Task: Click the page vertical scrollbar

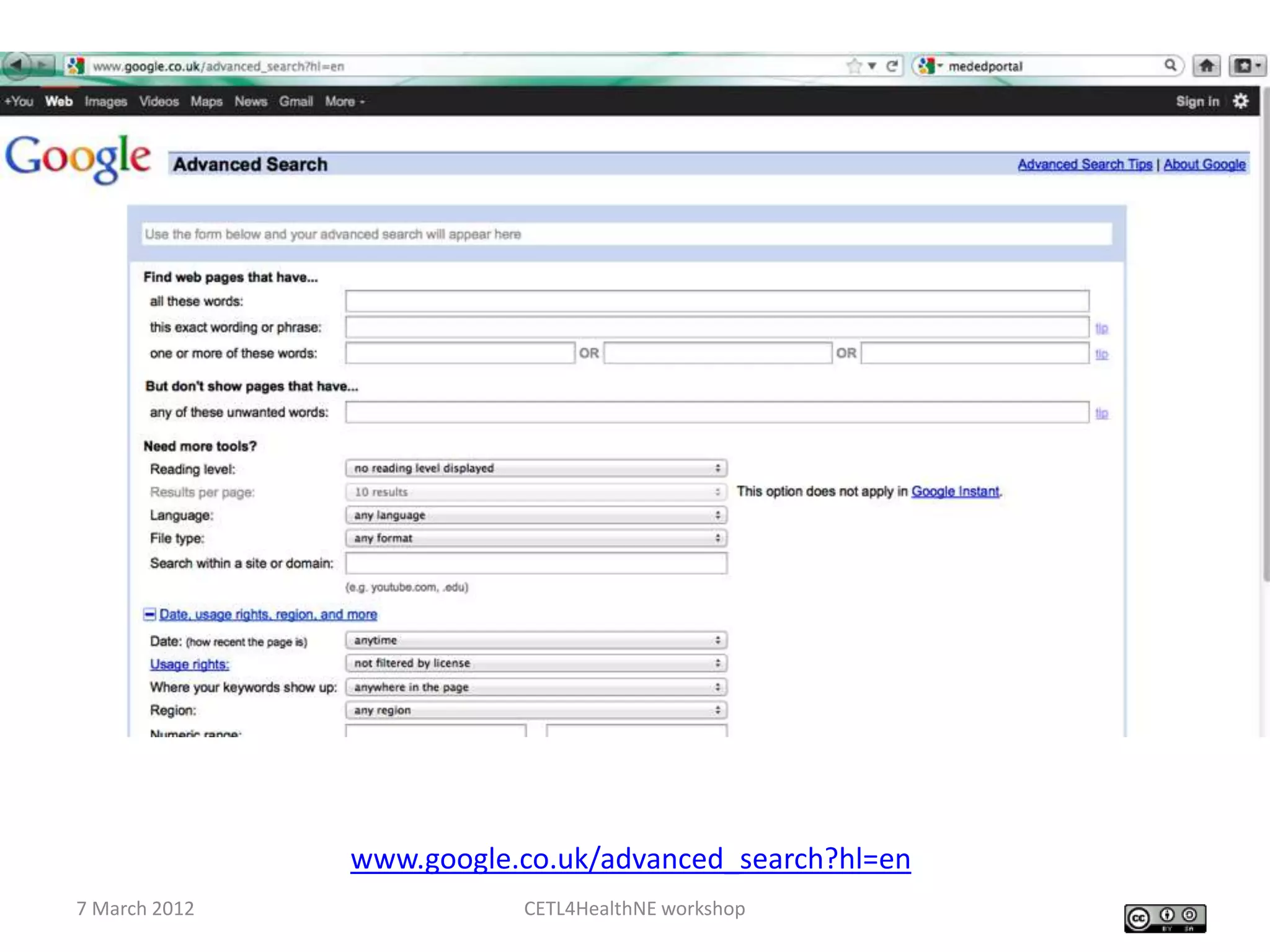Action: coord(1265,335)
